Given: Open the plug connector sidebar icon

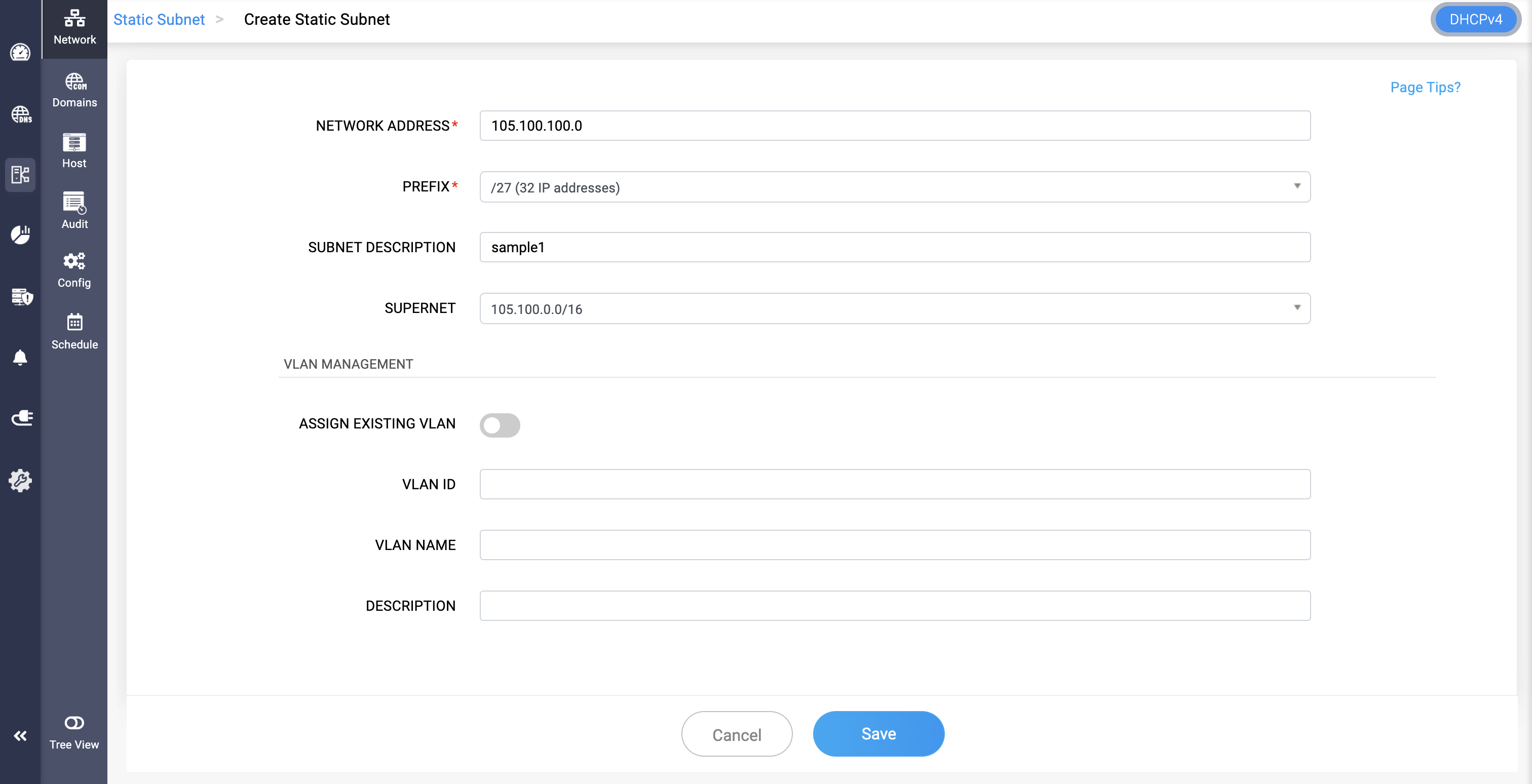Looking at the screenshot, I should (x=21, y=418).
